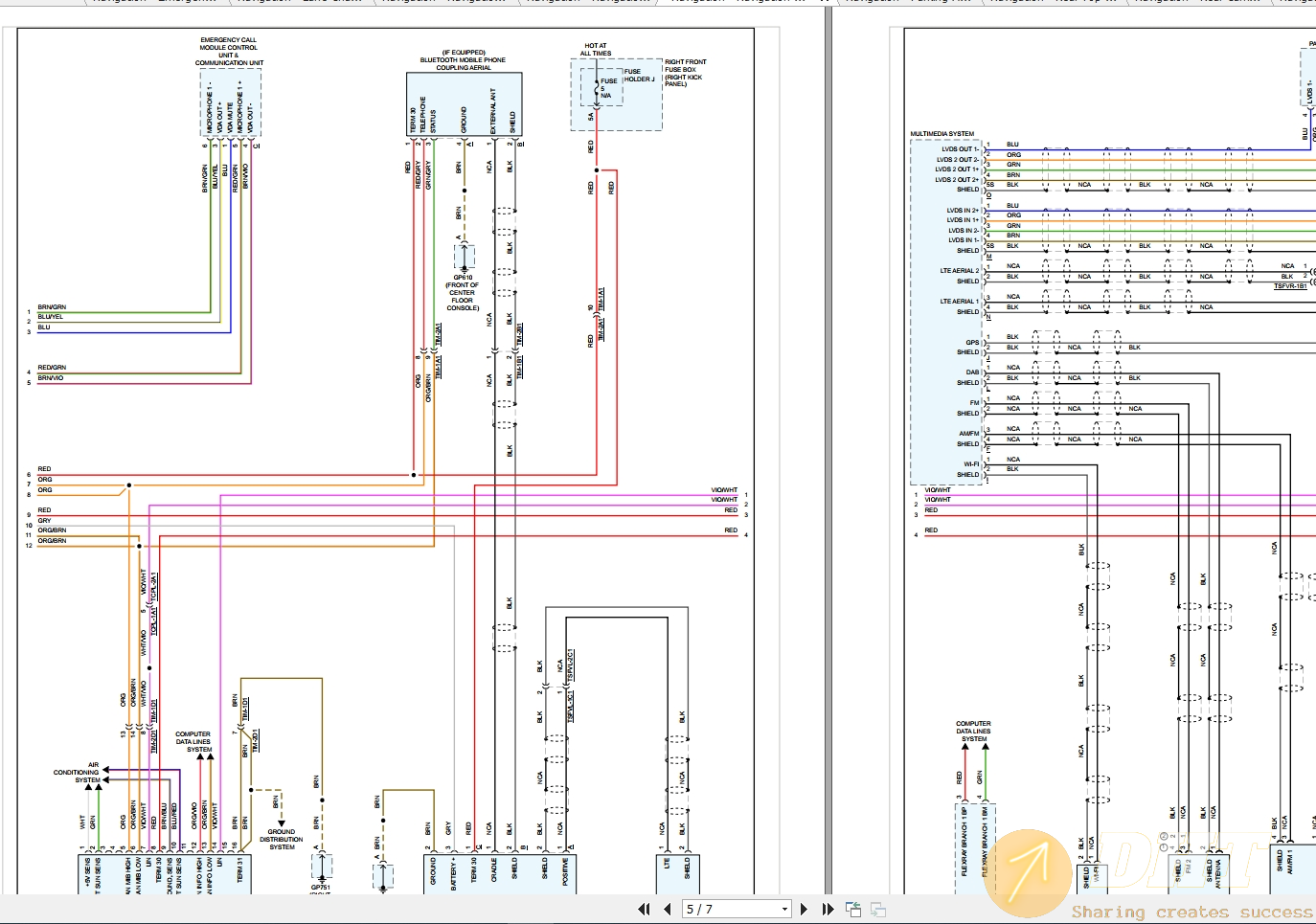1316x924 pixels.
Task: Click COMPUTER DATA LINES SYSTEM on left page
Action: click(x=193, y=742)
